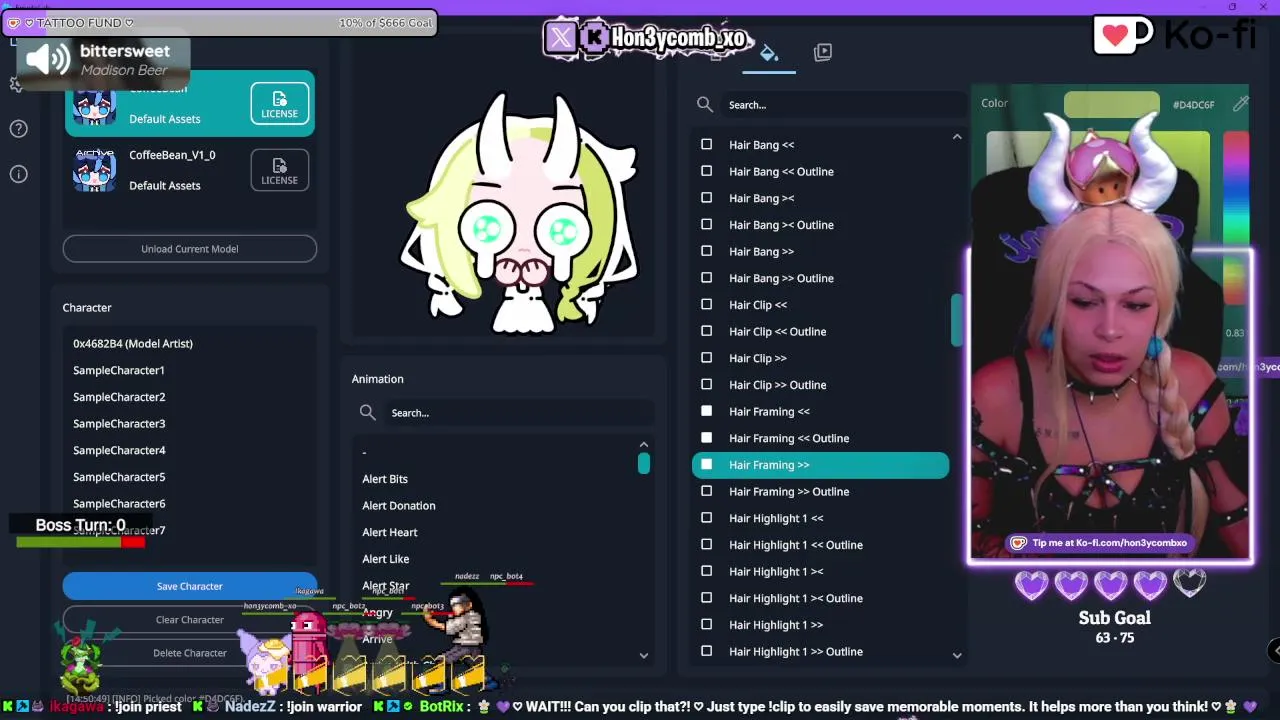Viewport: 1280px width, 720px height.
Task: Select Hair Highlight 1 << Outline row text
Action: (796, 545)
